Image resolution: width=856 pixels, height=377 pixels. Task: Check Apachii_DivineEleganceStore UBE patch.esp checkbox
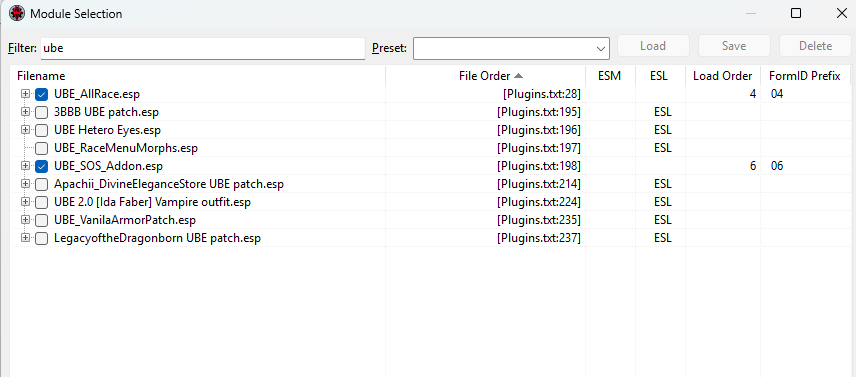tap(41, 184)
